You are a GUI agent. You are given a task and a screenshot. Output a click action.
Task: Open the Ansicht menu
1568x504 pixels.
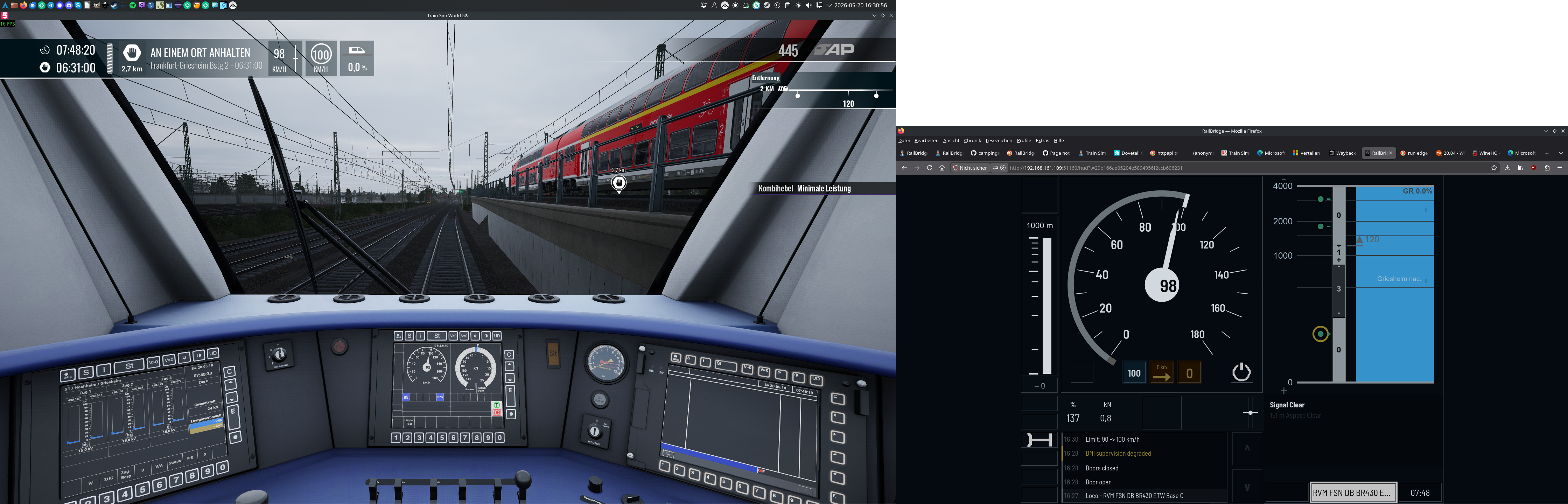(x=951, y=141)
